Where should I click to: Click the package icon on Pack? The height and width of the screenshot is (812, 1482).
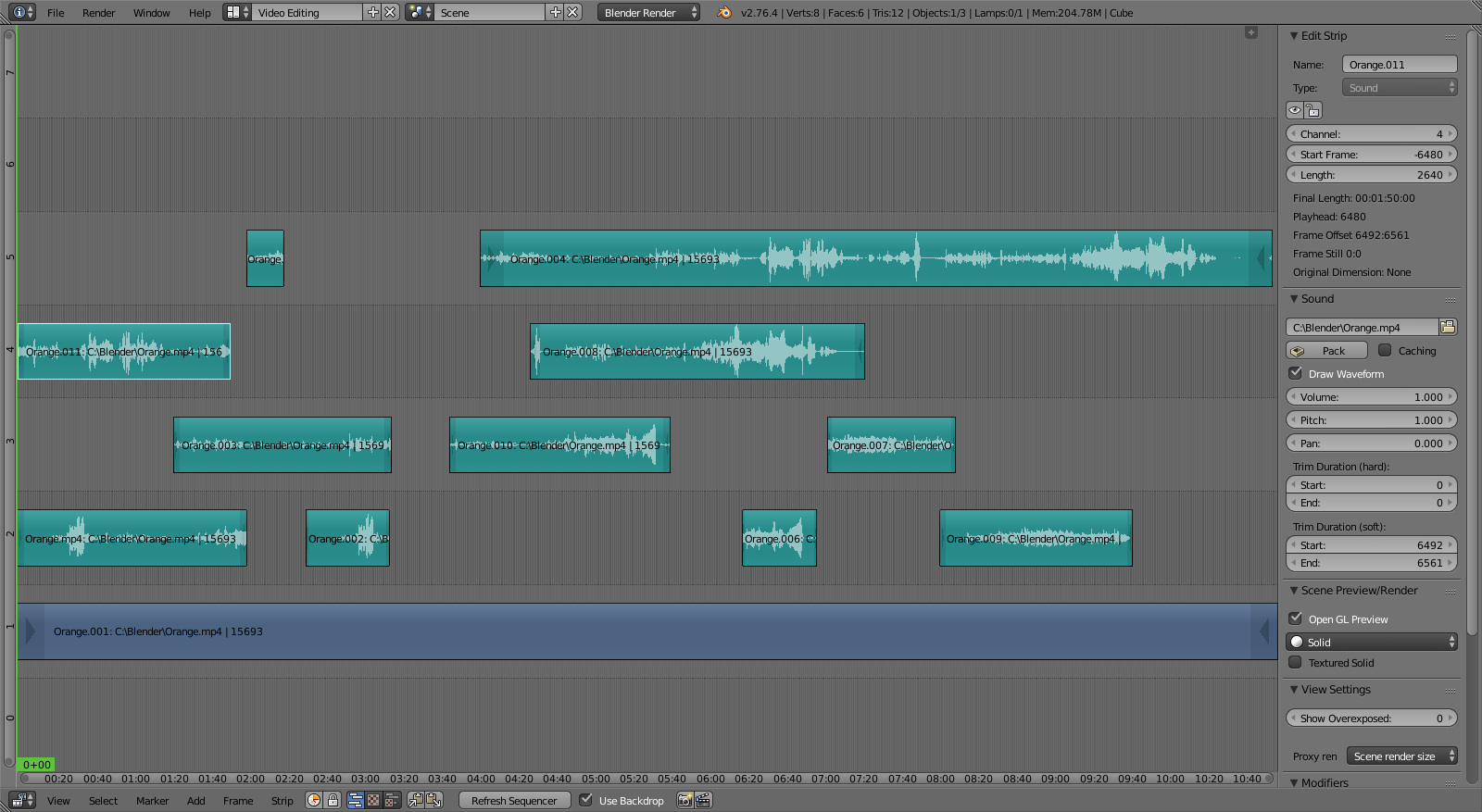1298,351
